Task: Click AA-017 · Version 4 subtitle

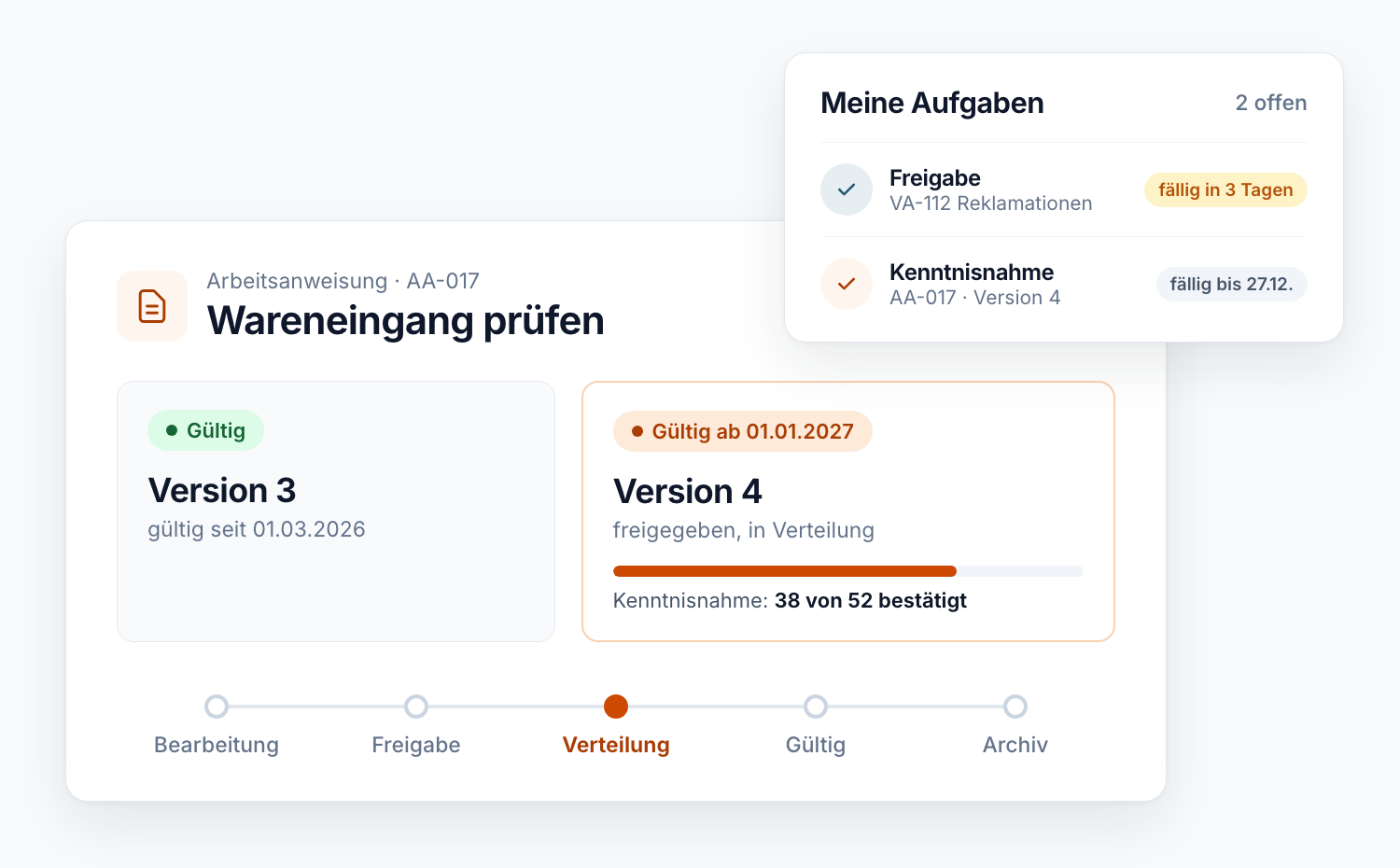Action: (x=975, y=298)
